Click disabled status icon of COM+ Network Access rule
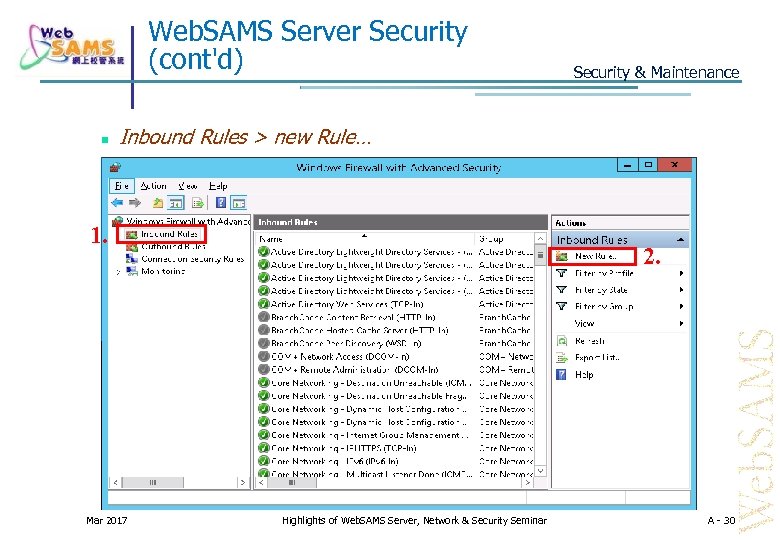This screenshot has height=540, width=780. pos(264,356)
